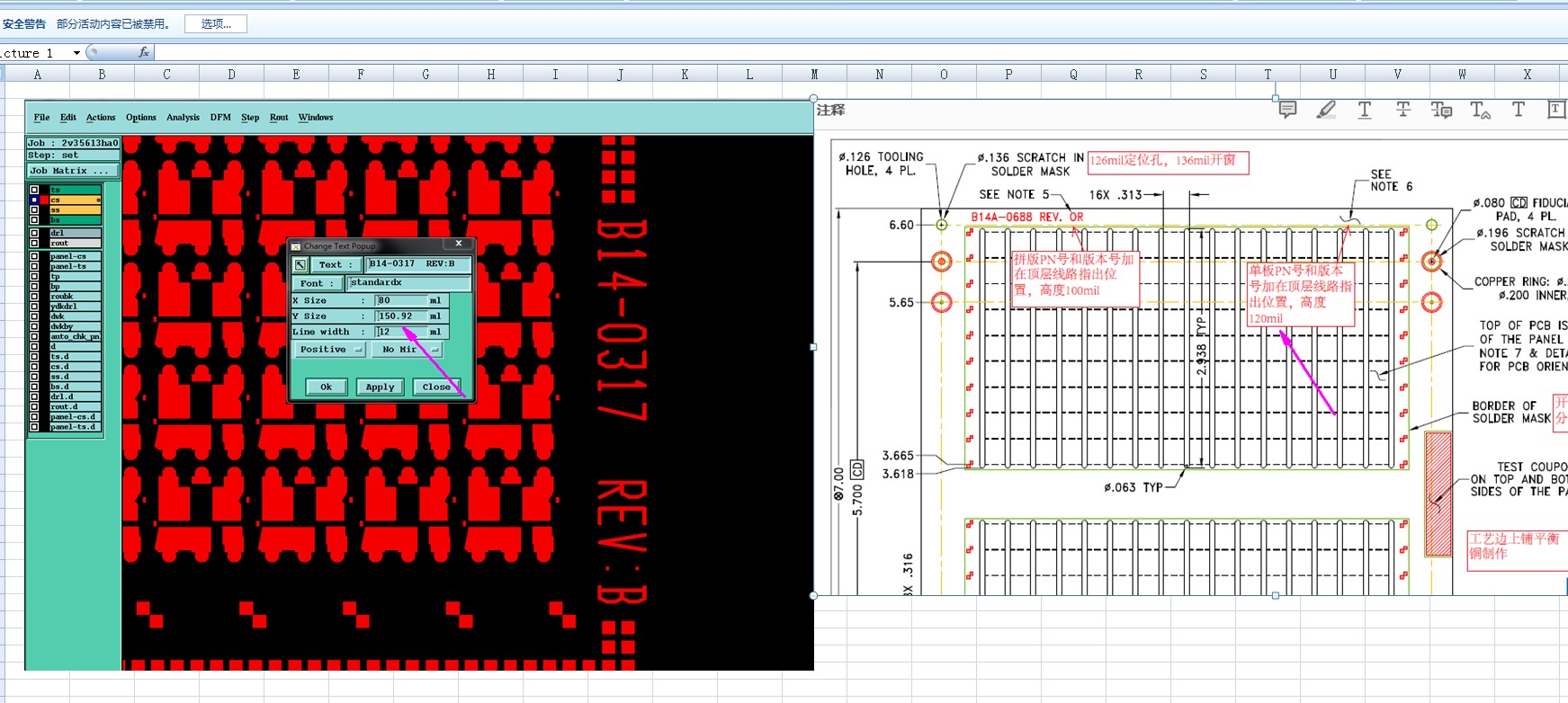
Task: Close the Change Text Popup with X
Action: [459, 244]
